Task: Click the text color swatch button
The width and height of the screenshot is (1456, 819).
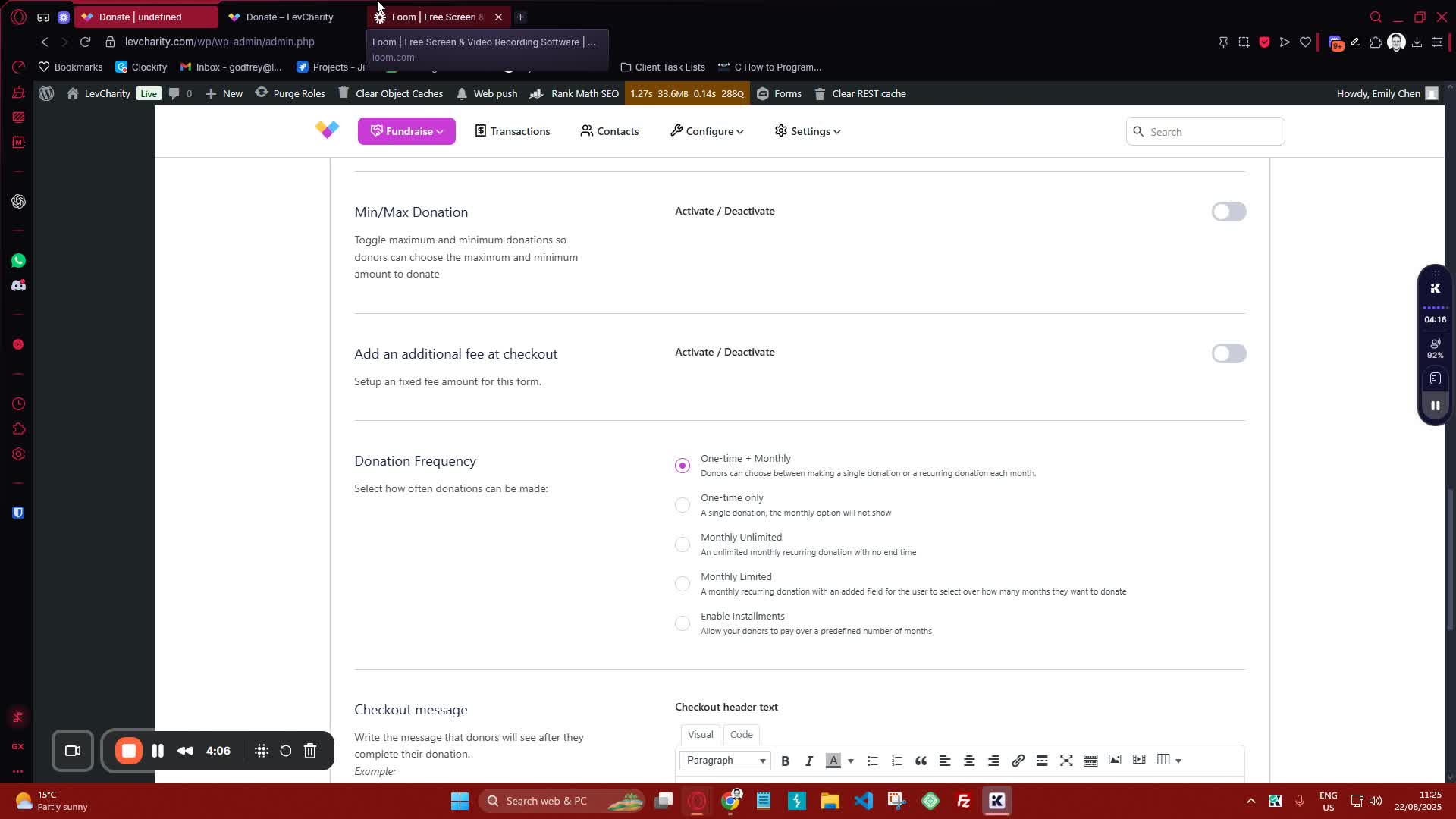Action: tap(833, 761)
